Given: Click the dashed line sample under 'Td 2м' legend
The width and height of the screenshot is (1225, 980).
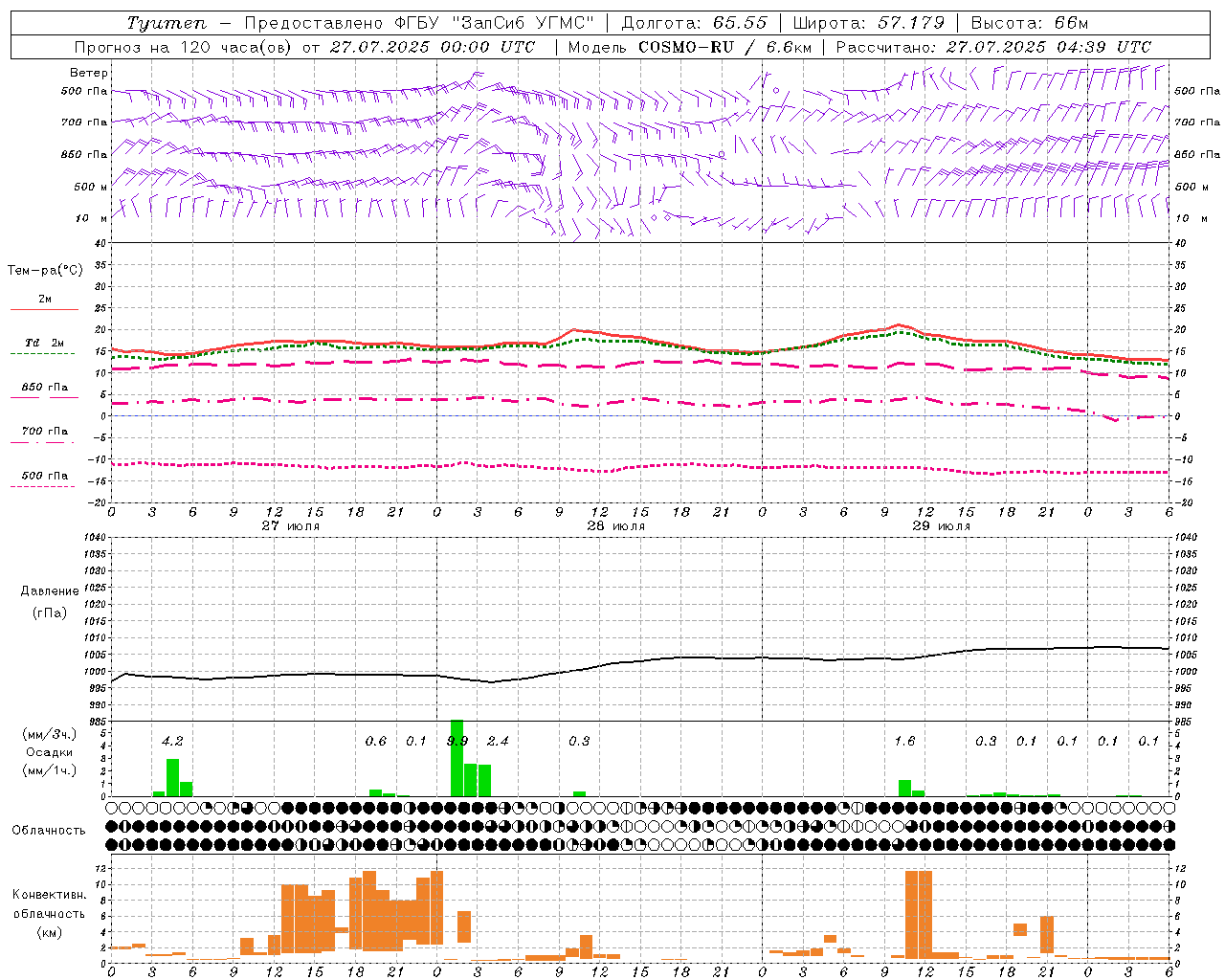Looking at the screenshot, I should pos(44,354).
